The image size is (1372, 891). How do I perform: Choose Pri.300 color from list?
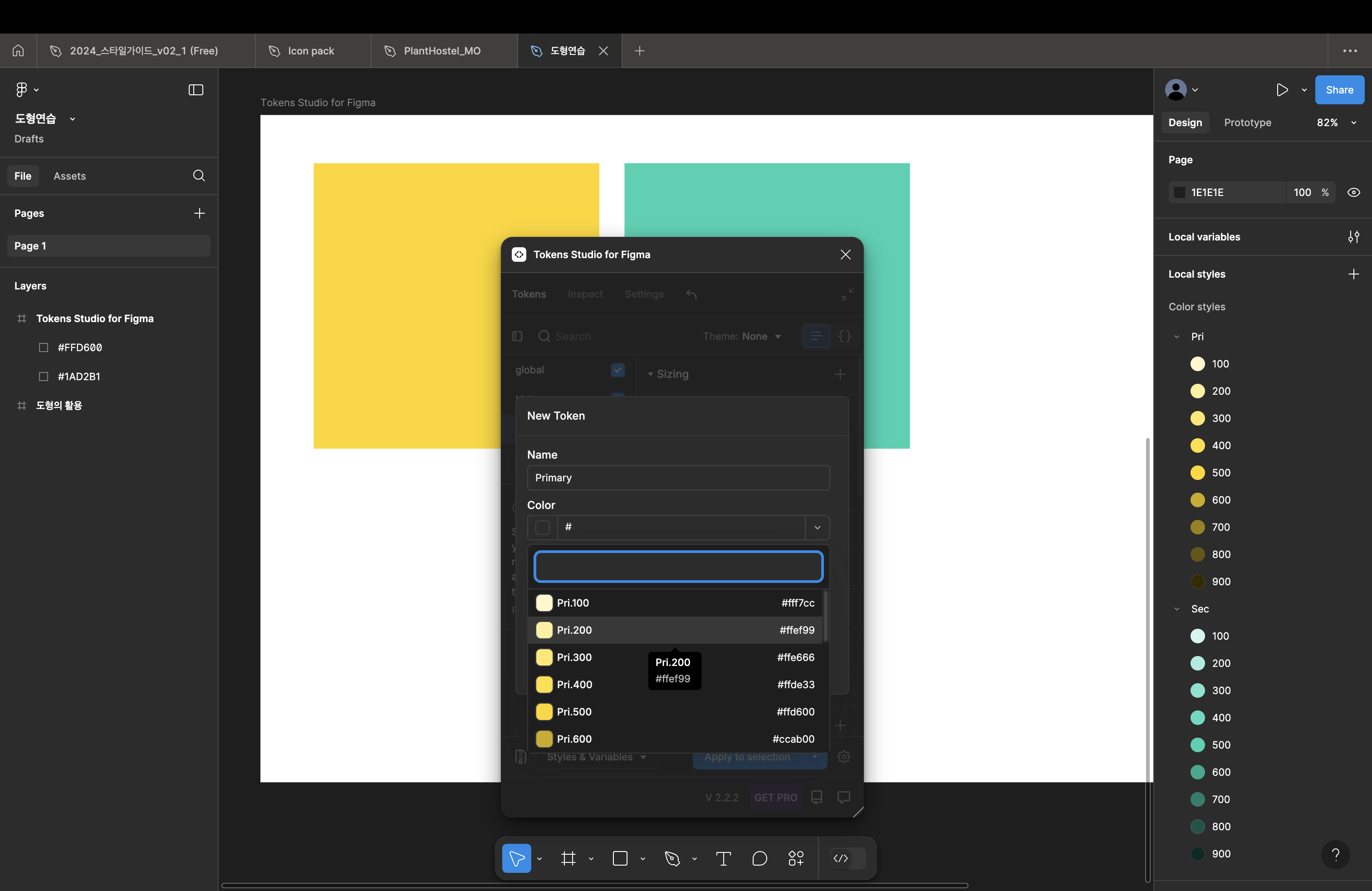675,657
